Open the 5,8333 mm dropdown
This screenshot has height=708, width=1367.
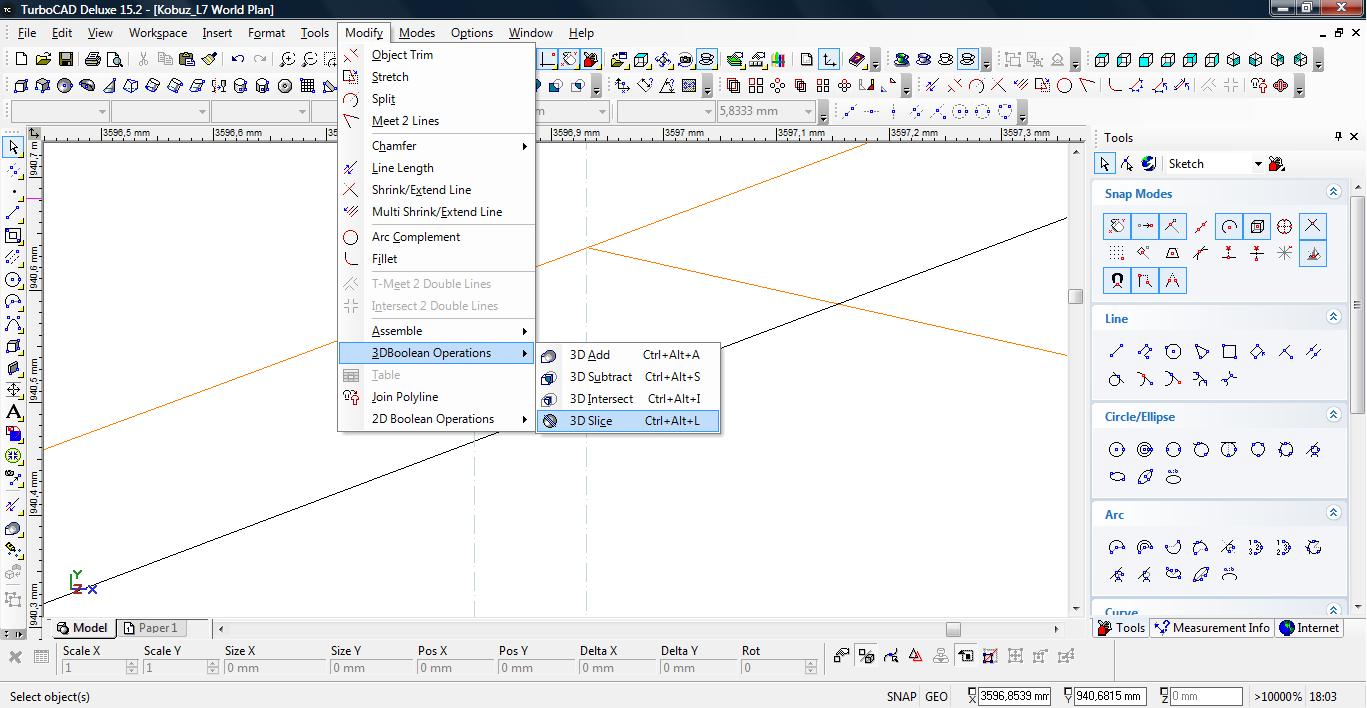pos(809,112)
